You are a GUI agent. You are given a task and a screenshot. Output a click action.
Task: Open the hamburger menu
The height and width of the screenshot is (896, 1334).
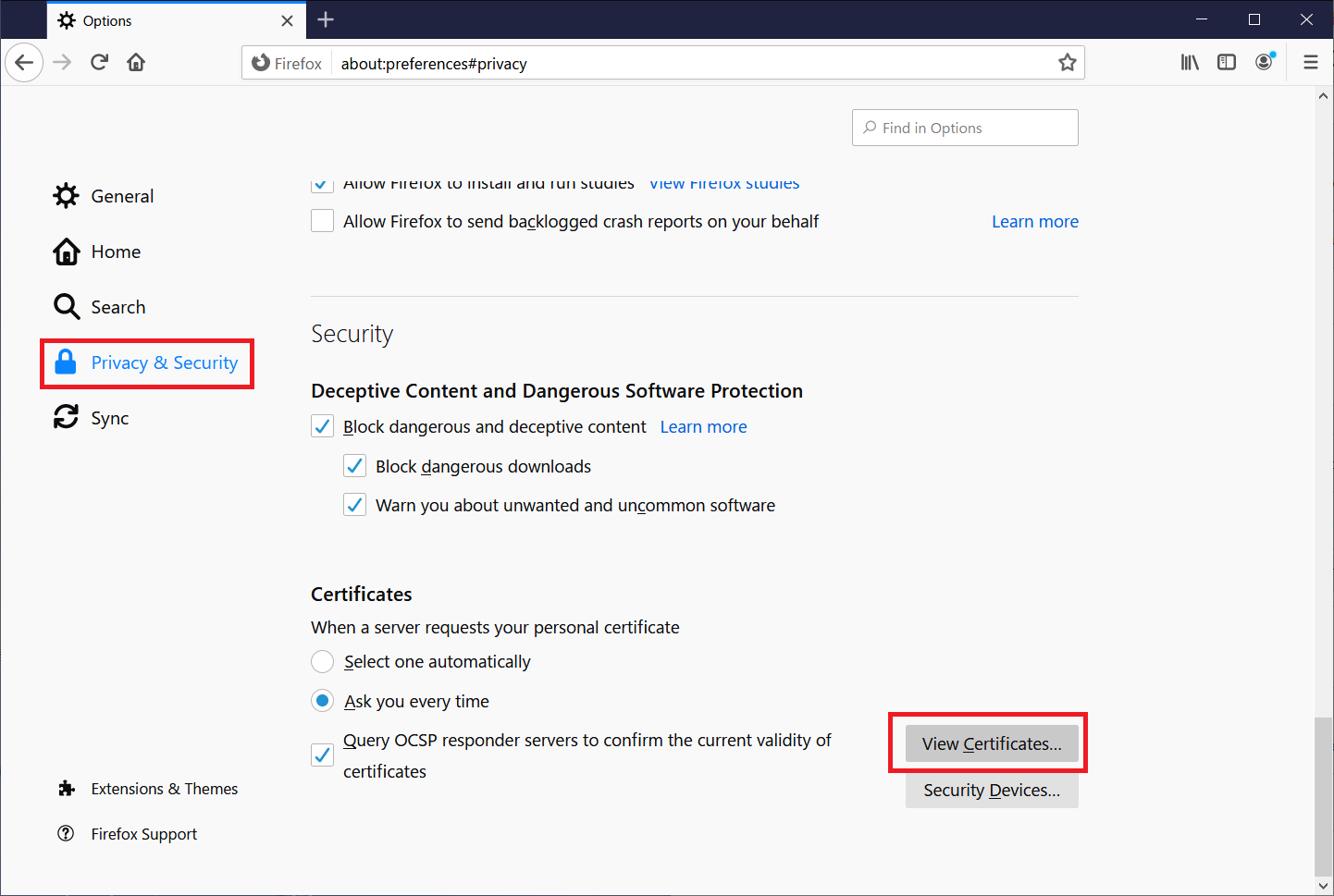[x=1311, y=62]
